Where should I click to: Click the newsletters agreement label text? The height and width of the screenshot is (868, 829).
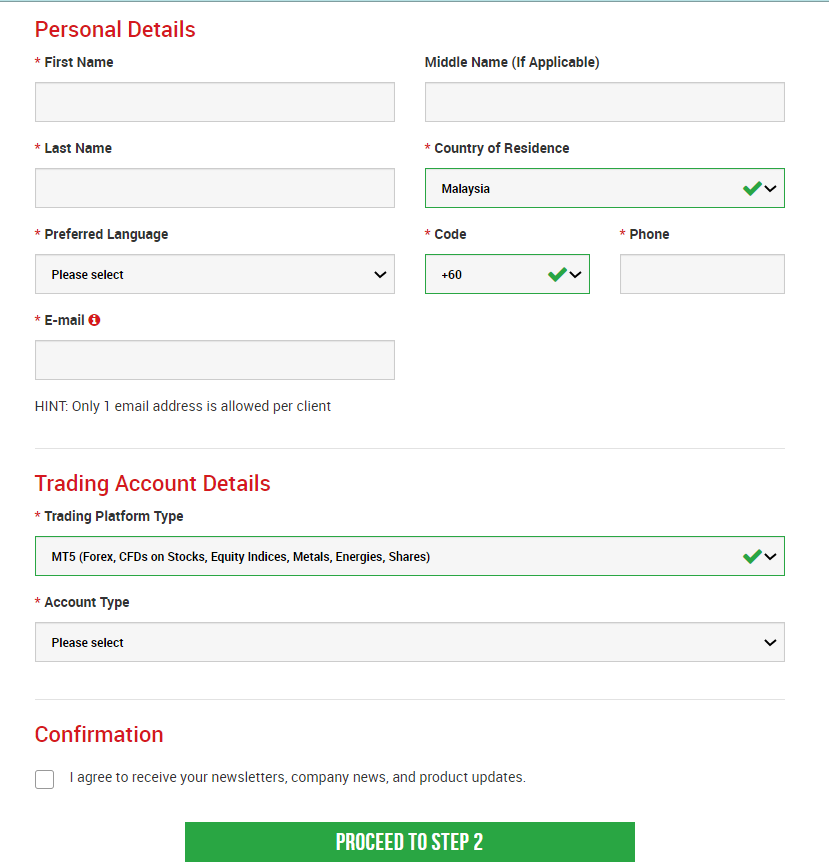pos(298,777)
